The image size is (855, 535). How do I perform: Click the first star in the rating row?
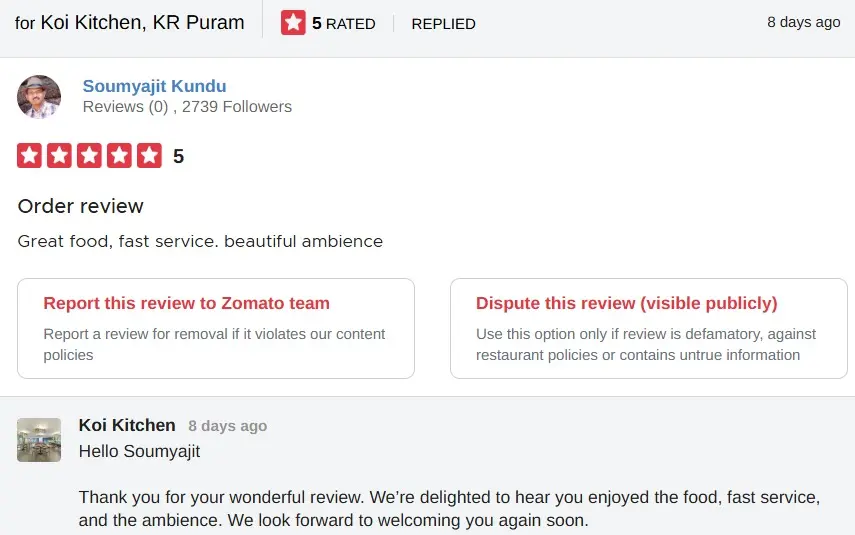pyautogui.click(x=29, y=155)
